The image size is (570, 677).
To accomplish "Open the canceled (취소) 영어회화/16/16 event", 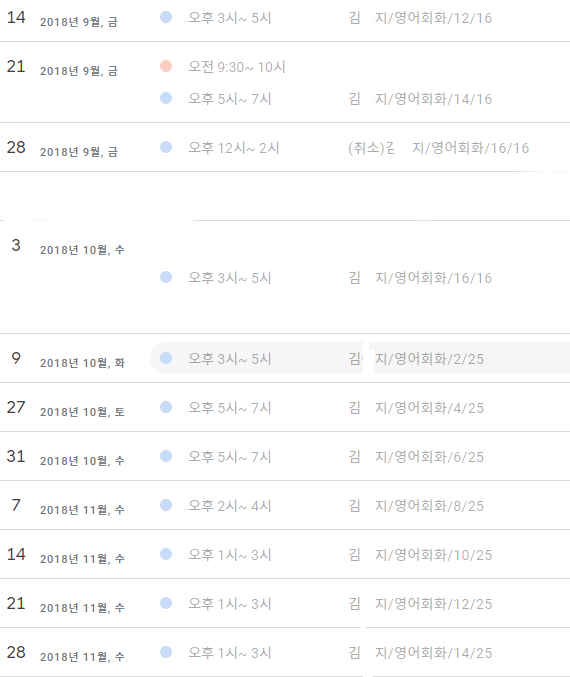I will [360, 148].
